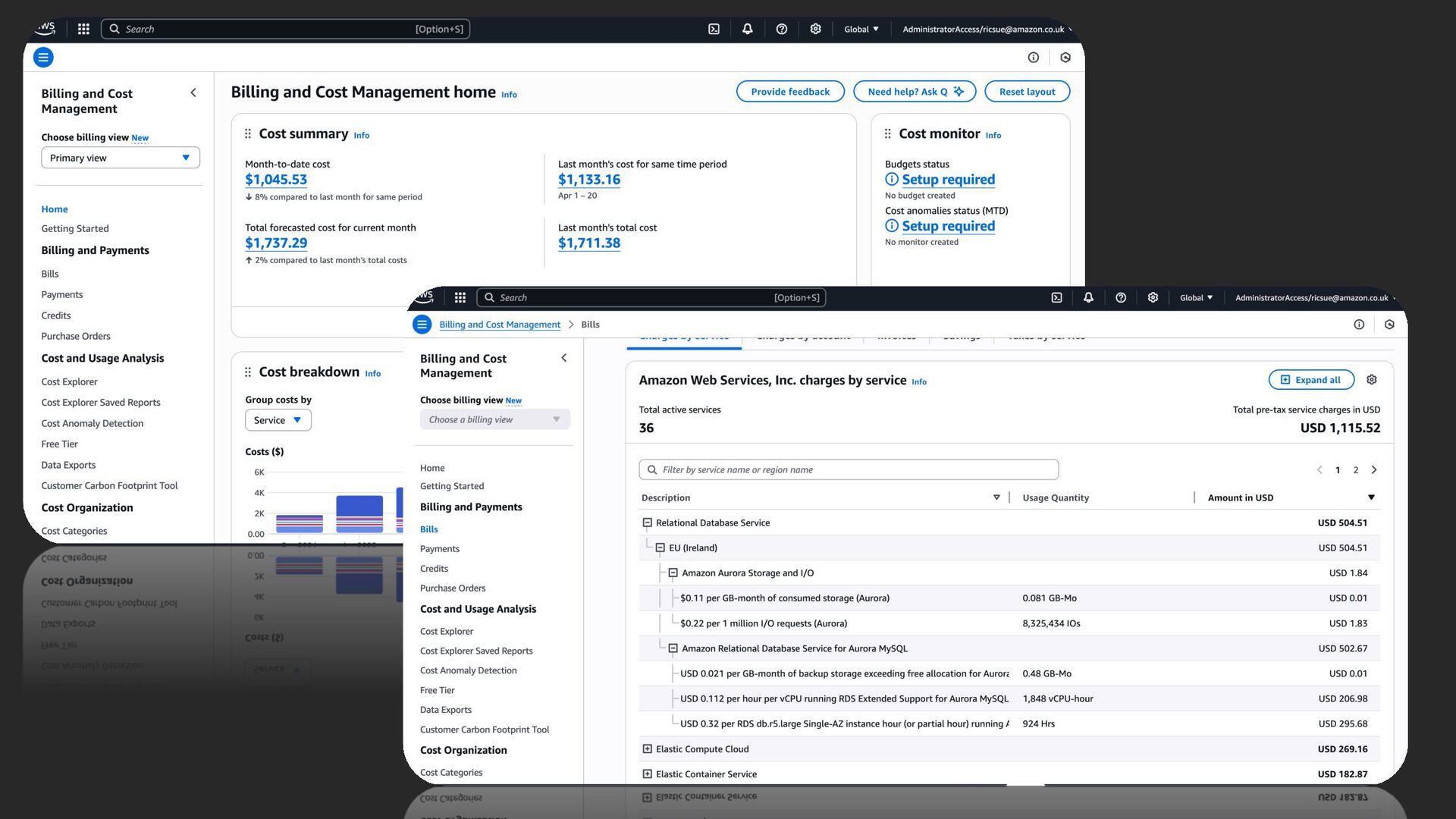
Task: Select Cost Explorer in home sidebar
Action: (69, 381)
